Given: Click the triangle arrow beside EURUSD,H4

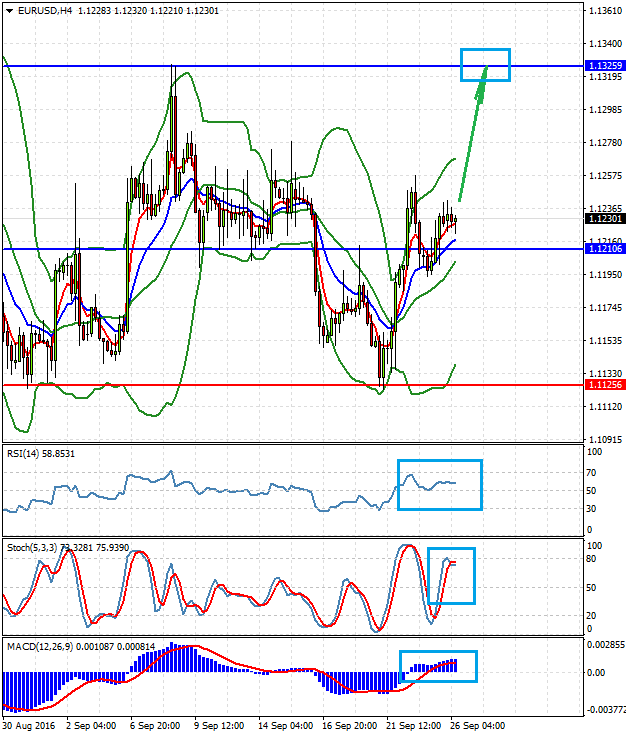Looking at the screenshot, I should coord(8,10).
